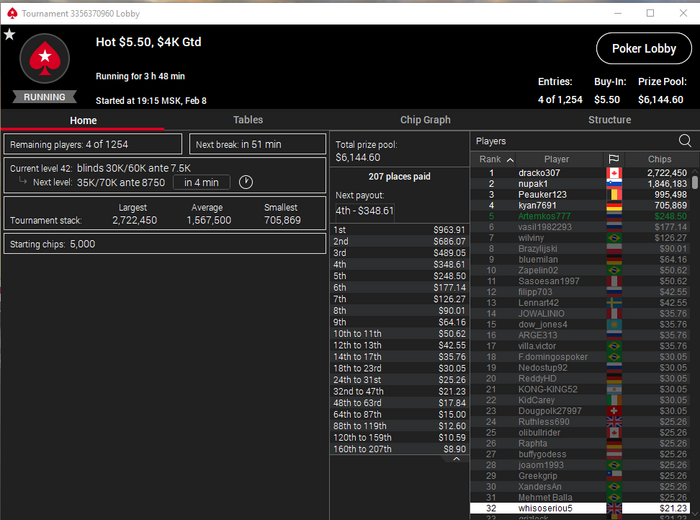700x520 pixels.
Task: Toggle Rank column sort arrow
Action: [510, 160]
